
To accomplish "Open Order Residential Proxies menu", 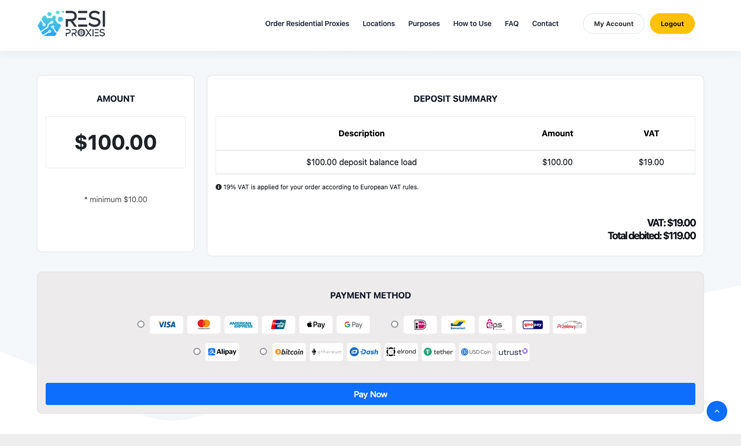I will 307,24.
